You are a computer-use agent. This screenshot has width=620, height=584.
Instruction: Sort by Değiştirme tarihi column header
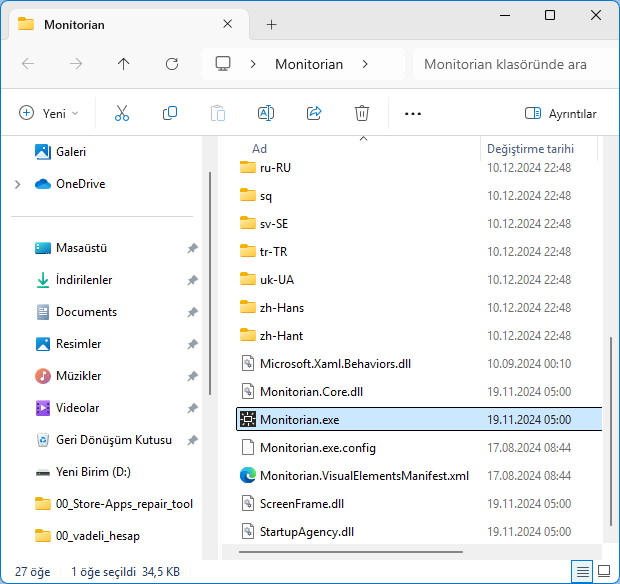coord(530,149)
